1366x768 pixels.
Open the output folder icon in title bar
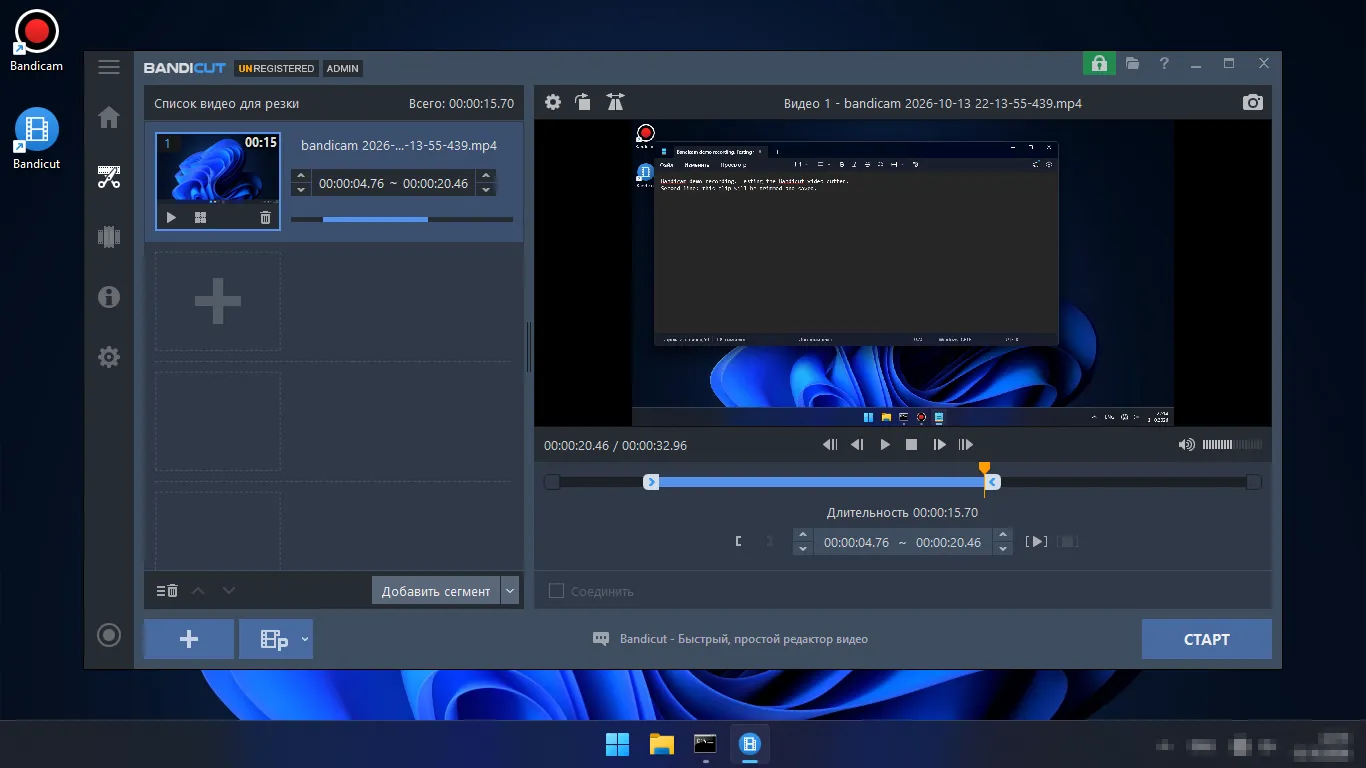click(1132, 63)
